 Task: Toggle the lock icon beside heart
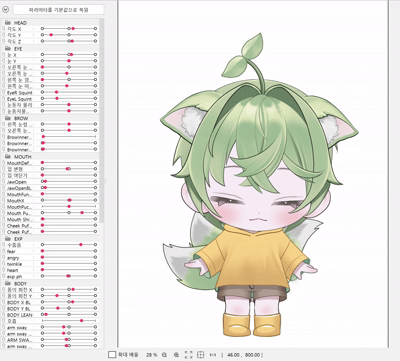point(4,270)
